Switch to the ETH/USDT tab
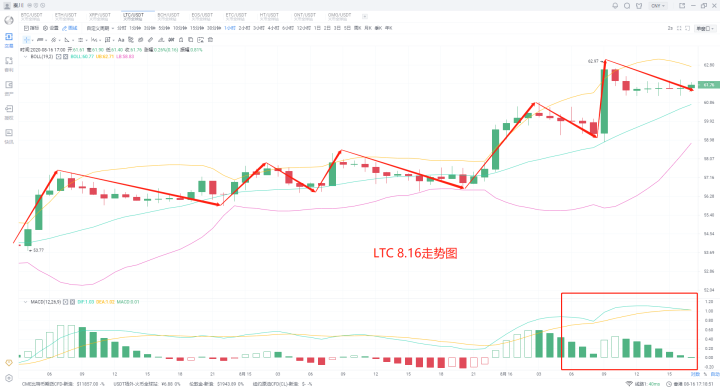Viewport: 720px width, 389px height. tap(66, 17)
